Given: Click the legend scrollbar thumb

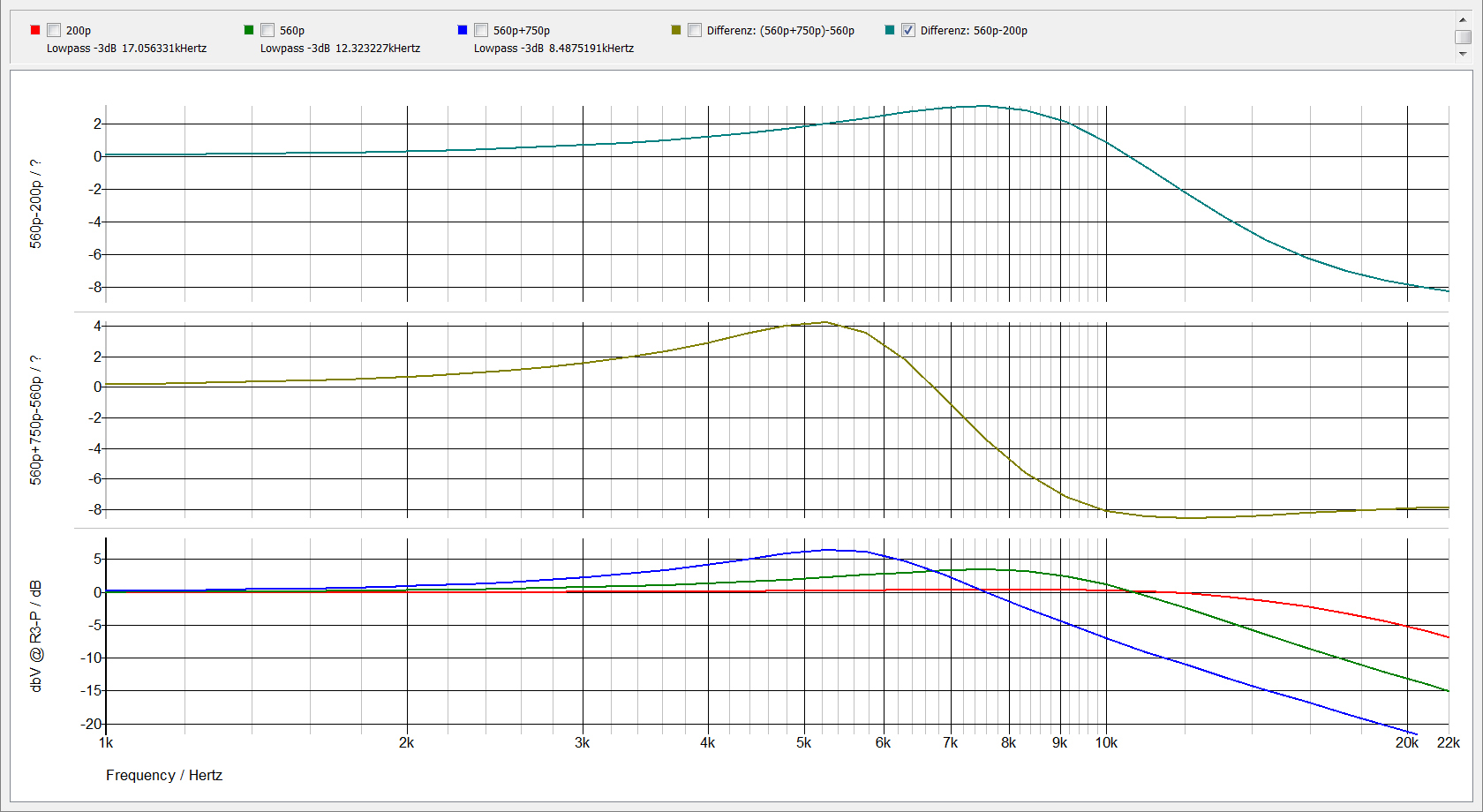Looking at the screenshot, I should 1463,37.
